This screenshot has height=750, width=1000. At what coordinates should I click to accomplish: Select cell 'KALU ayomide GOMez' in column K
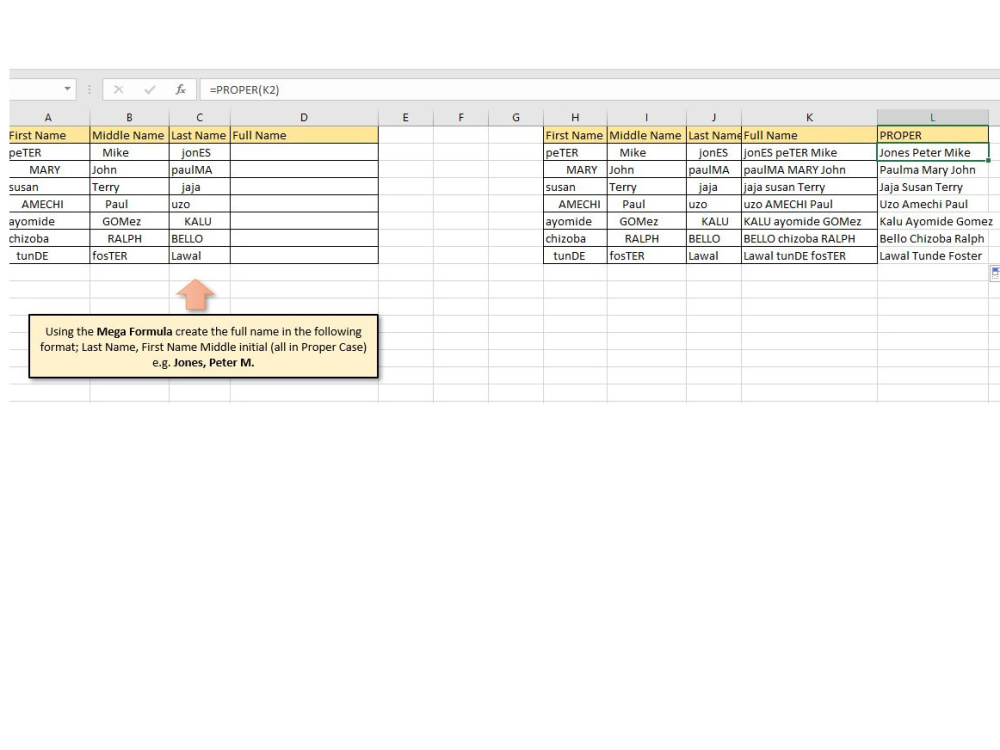coord(809,221)
